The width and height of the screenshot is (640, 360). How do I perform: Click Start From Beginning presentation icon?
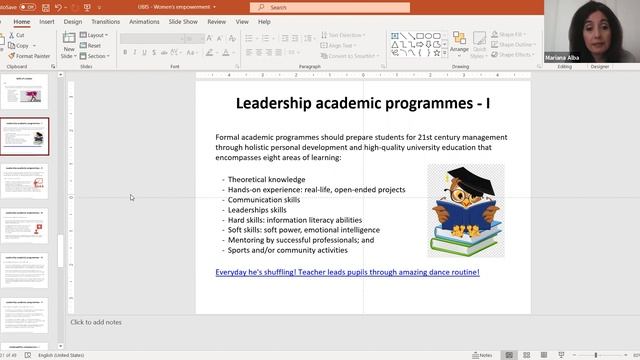coord(87,7)
